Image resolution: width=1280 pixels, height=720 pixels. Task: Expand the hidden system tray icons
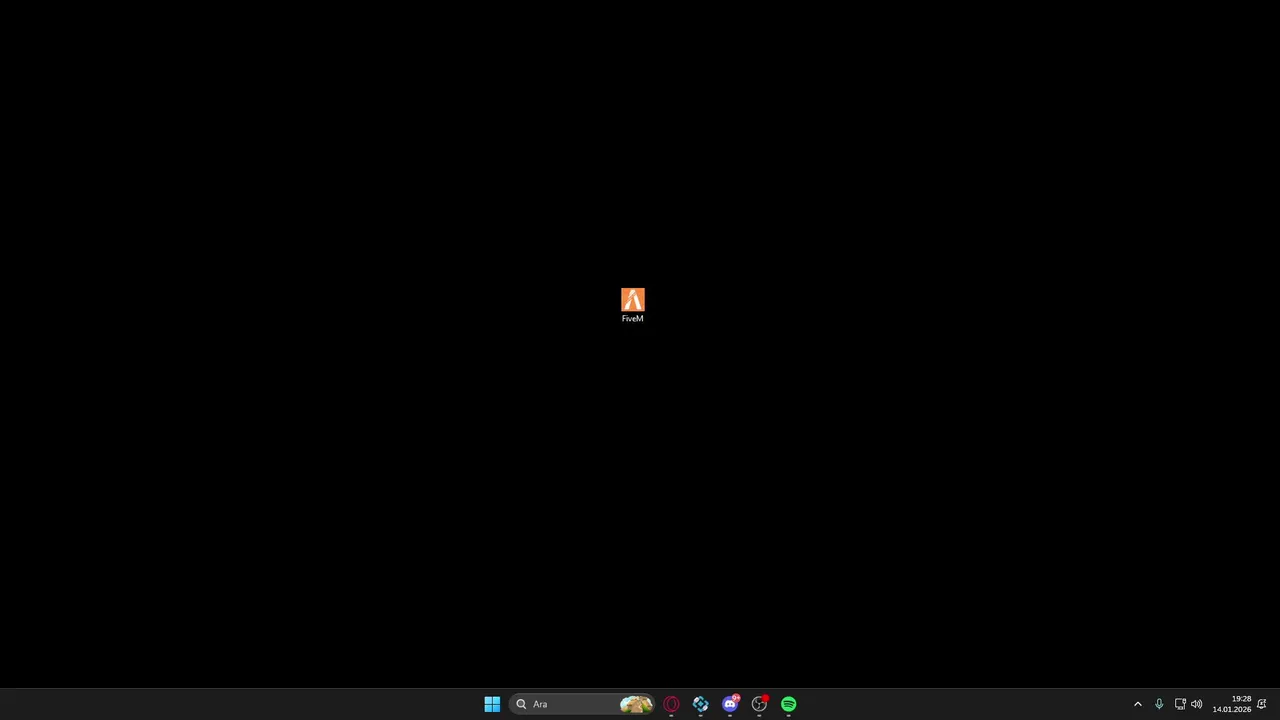1137,704
